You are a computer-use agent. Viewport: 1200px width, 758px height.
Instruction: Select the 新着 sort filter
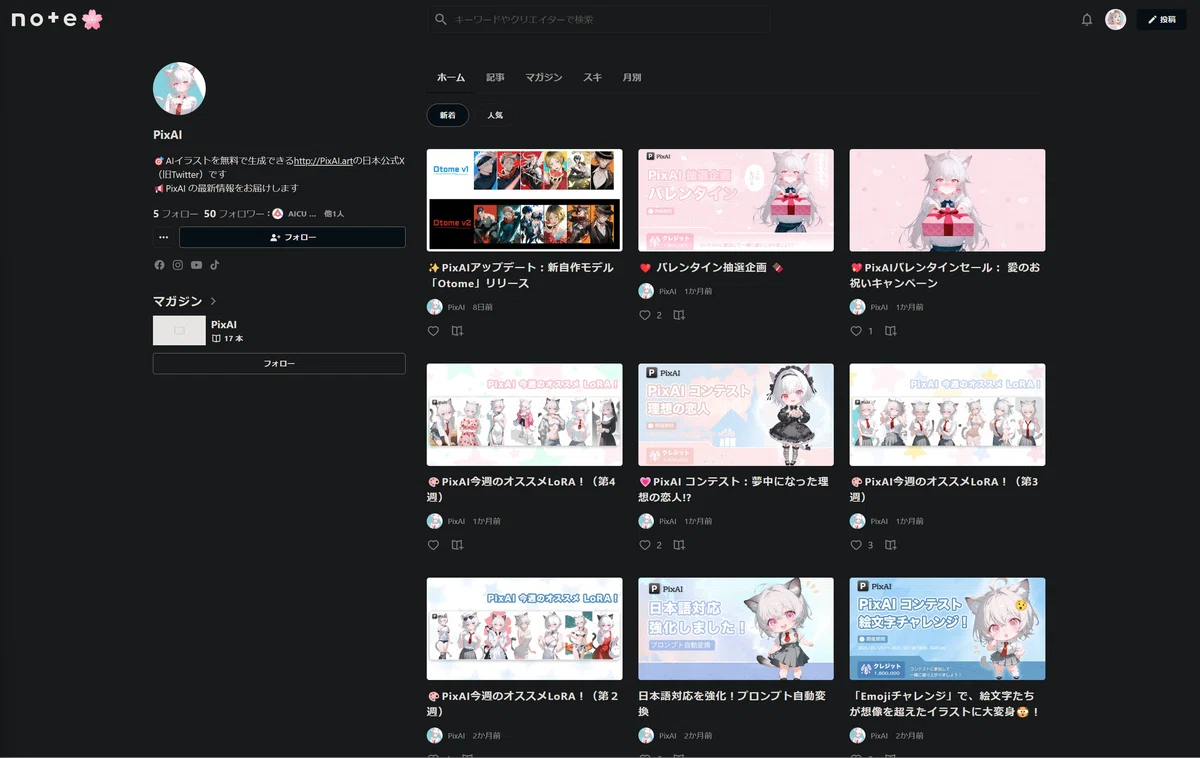pyautogui.click(x=448, y=115)
